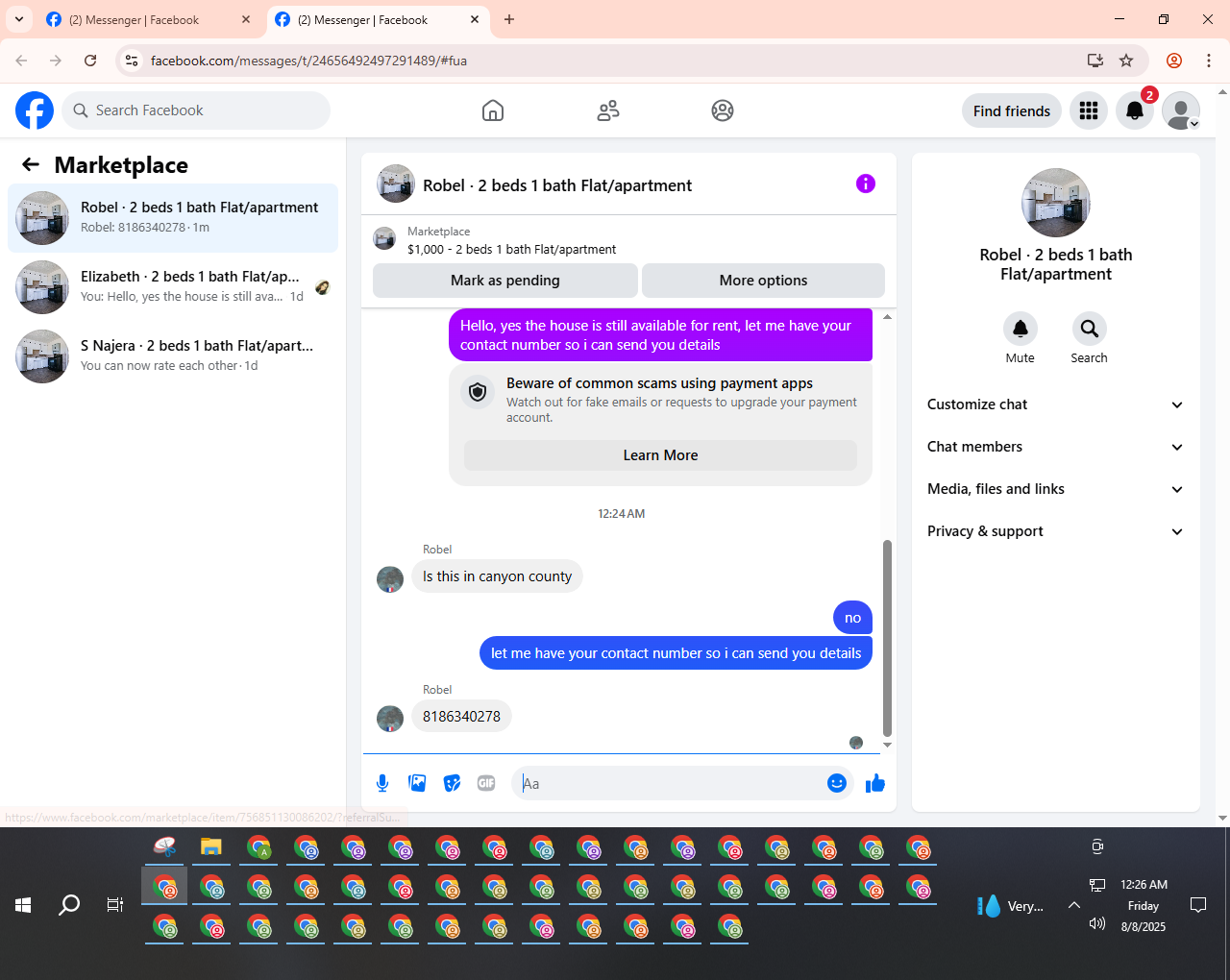The image size is (1230, 980).
Task: Open the notifications bell with badge
Action: pyautogui.click(x=1135, y=110)
